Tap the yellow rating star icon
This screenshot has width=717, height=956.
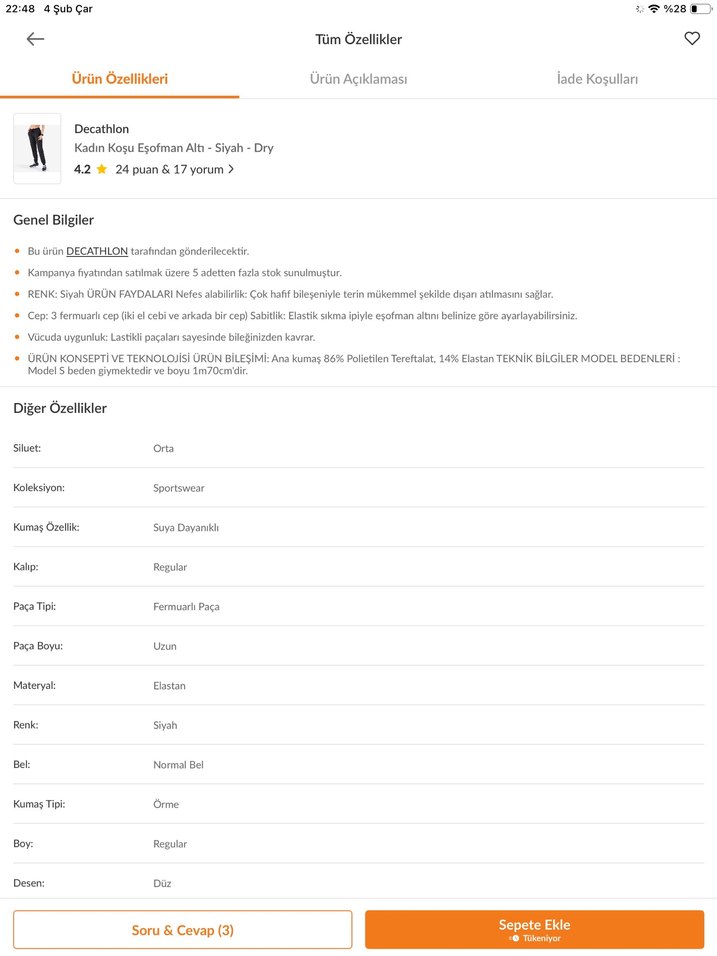click(x=102, y=170)
